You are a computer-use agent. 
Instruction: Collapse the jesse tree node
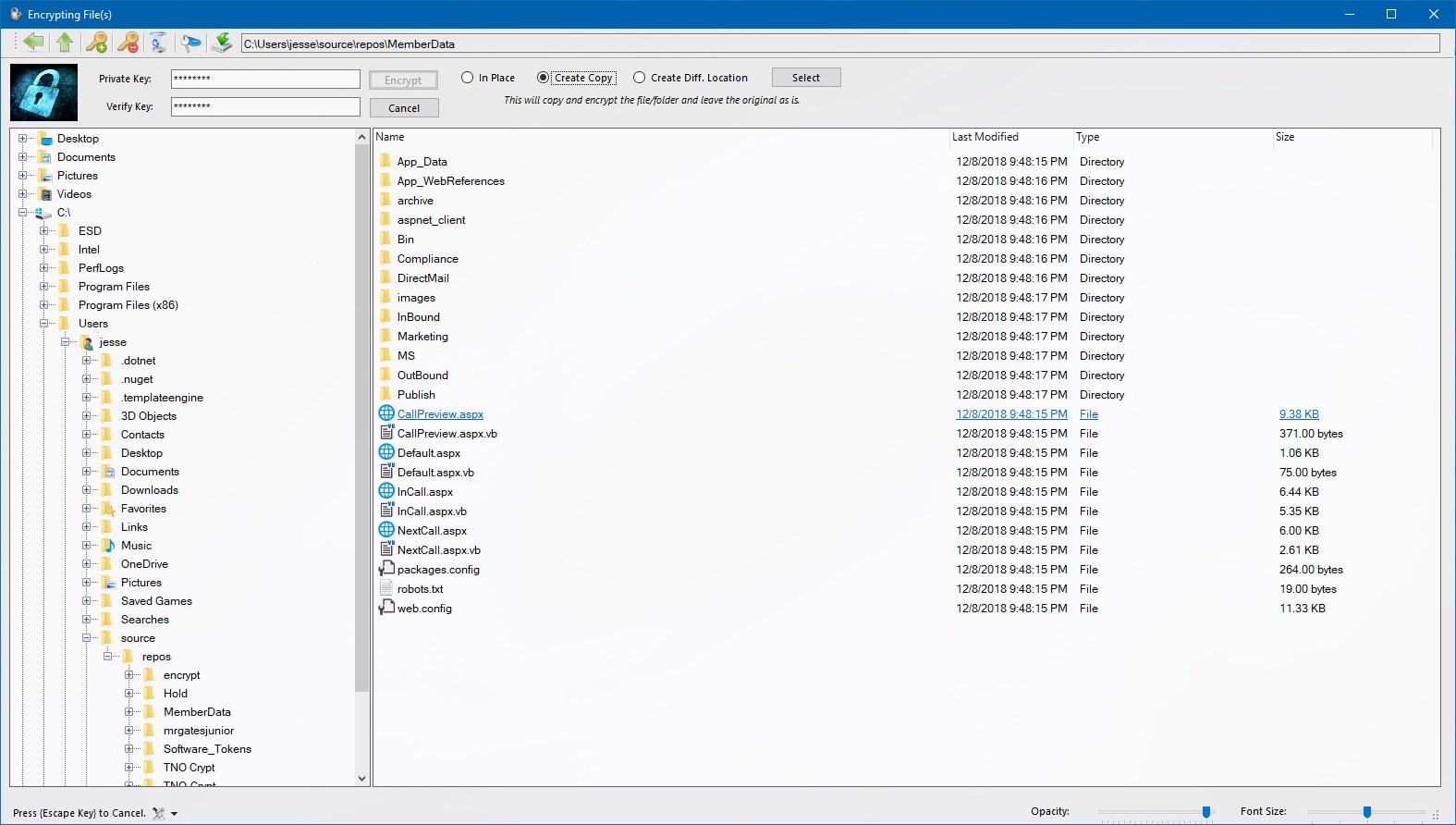pyautogui.click(x=66, y=342)
